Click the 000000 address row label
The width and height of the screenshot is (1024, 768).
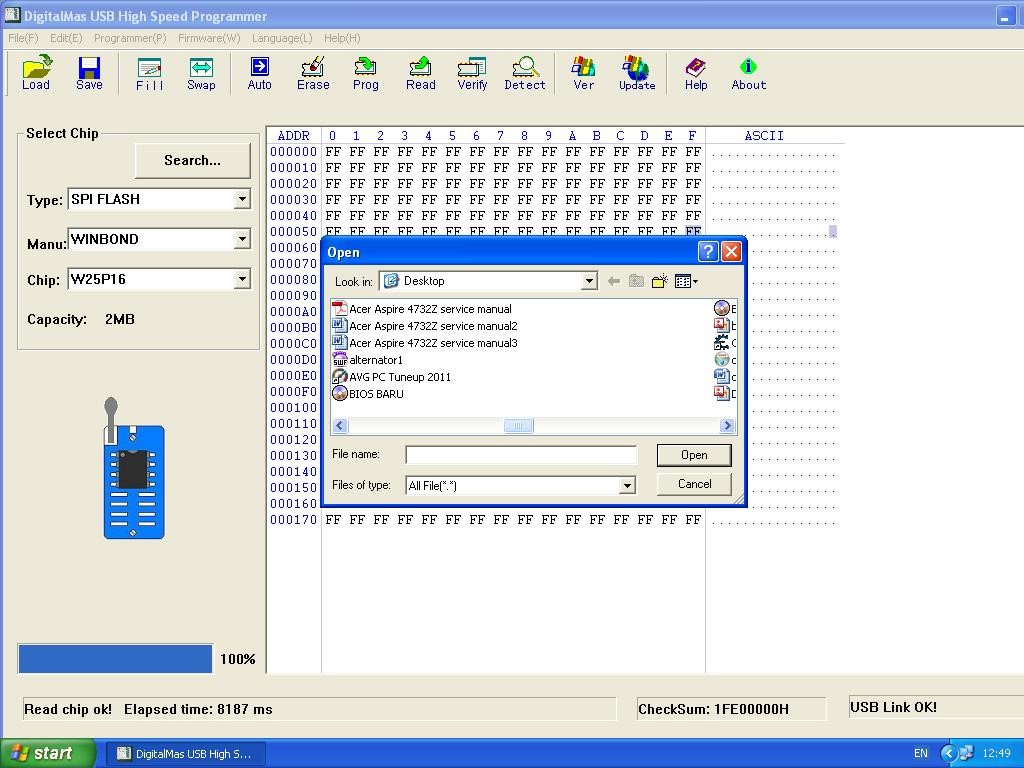pyautogui.click(x=293, y=152)
